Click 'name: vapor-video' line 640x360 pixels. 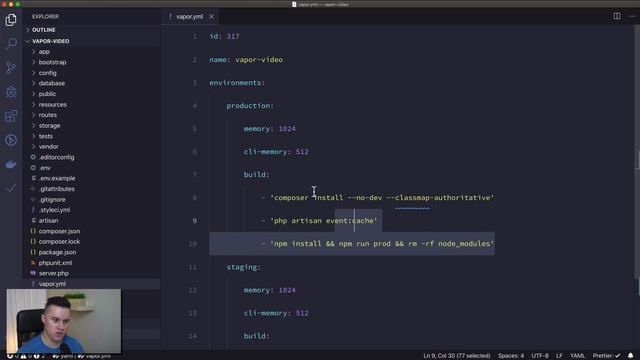(246, 60)
